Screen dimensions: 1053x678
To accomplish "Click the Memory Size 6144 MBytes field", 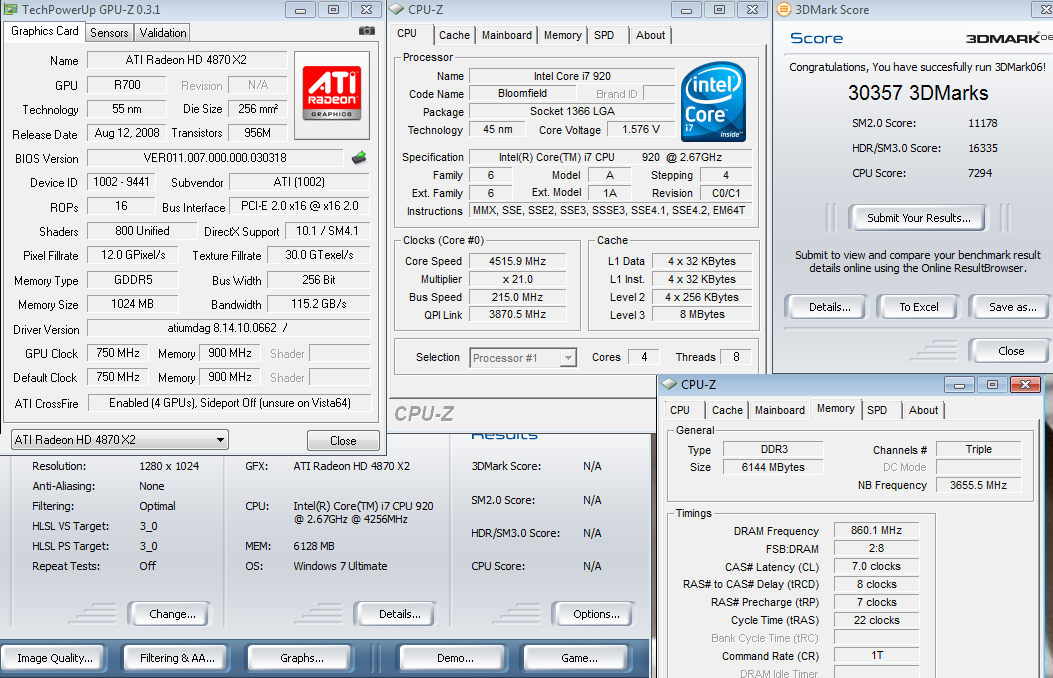I will (772, 467).
